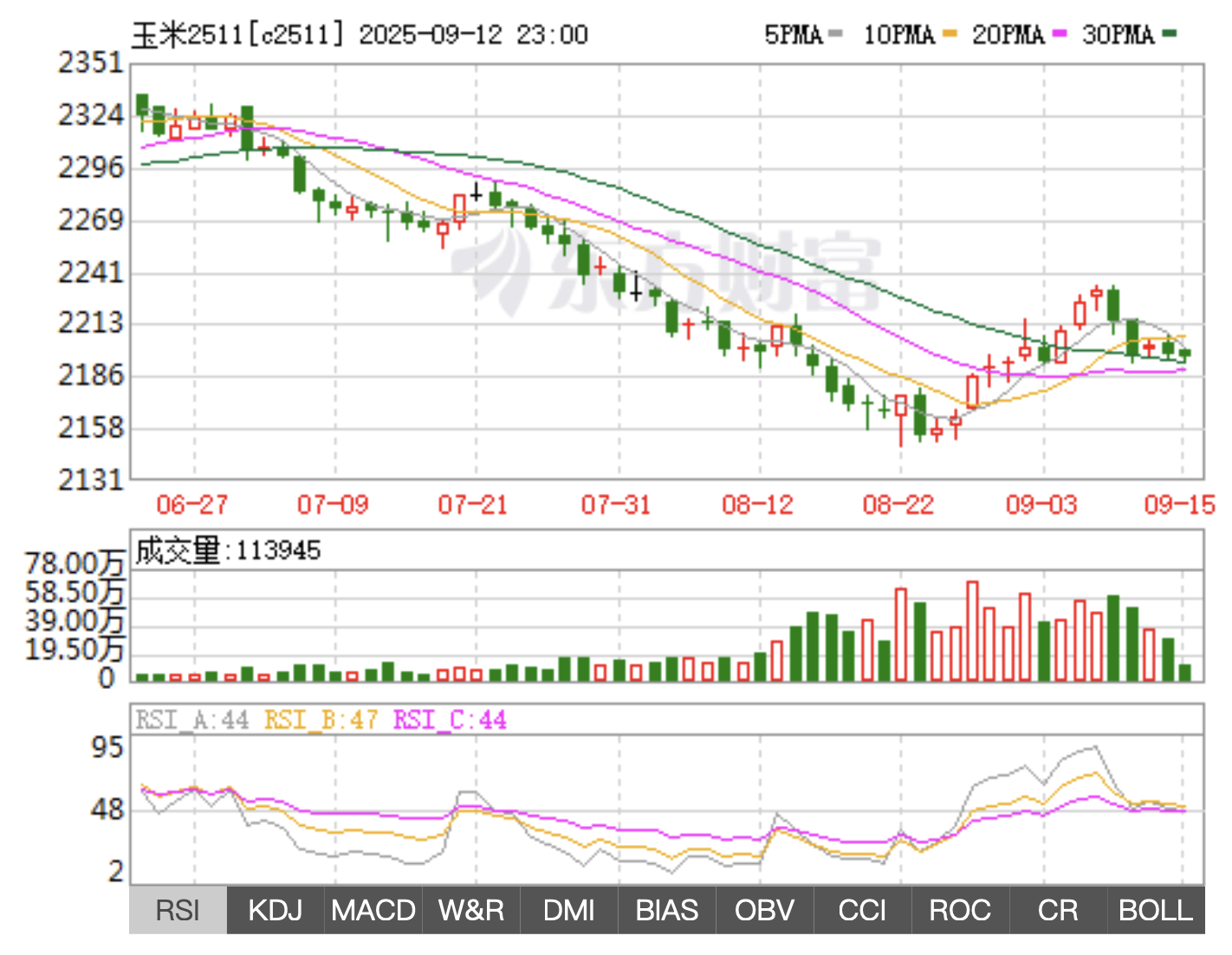Click the 2324 price axis label

tap(91, 114)
